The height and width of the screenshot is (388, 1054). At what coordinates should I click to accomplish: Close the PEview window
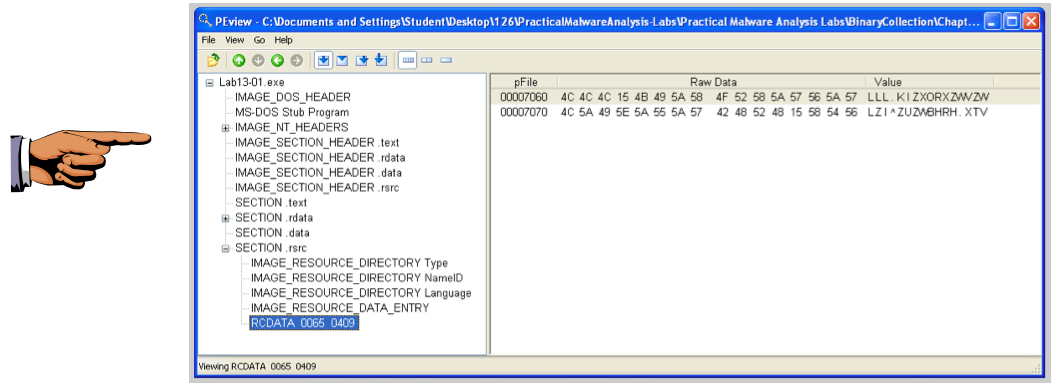(x=1031, y=22)
